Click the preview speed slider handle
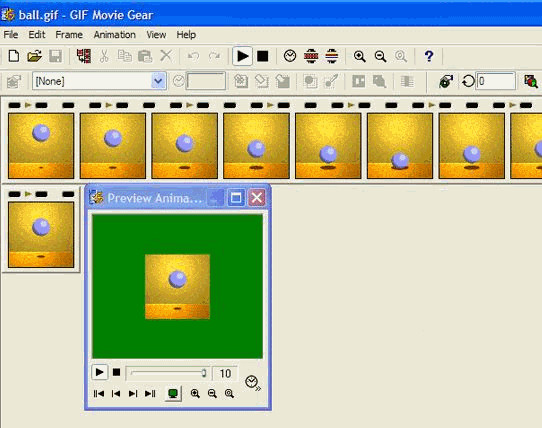This screenshot has width=542, height=428. 204,373
